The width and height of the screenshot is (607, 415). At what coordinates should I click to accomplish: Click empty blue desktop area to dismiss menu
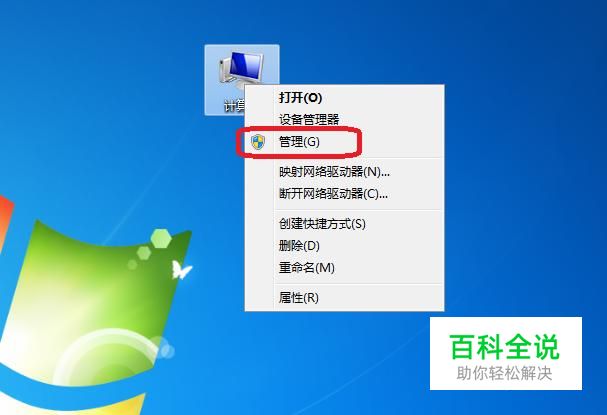click(x=503, y=155)
